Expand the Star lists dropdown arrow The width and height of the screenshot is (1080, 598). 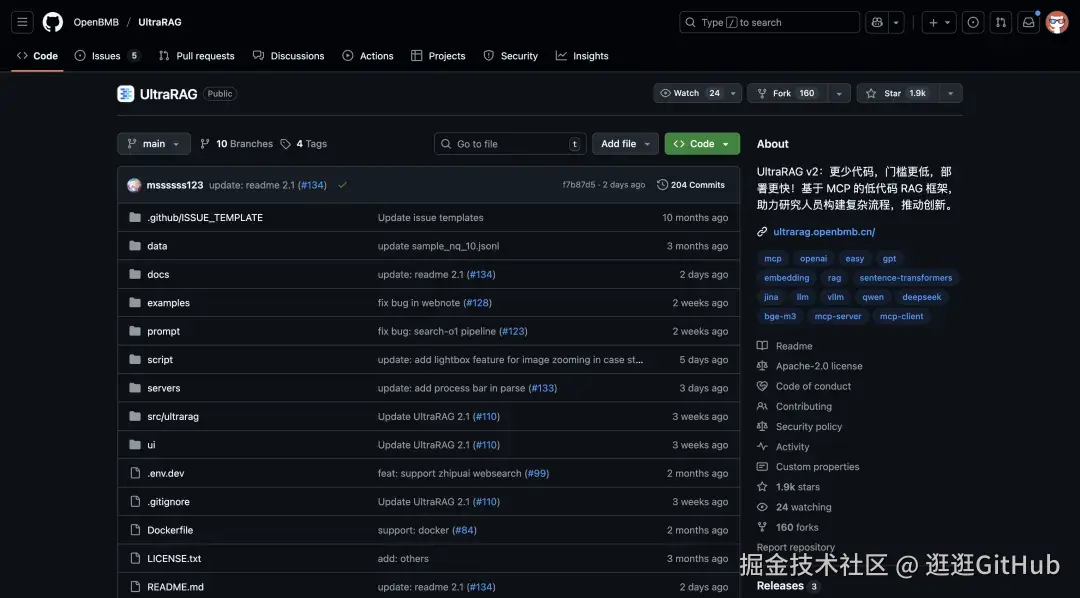tap(951, 93)
